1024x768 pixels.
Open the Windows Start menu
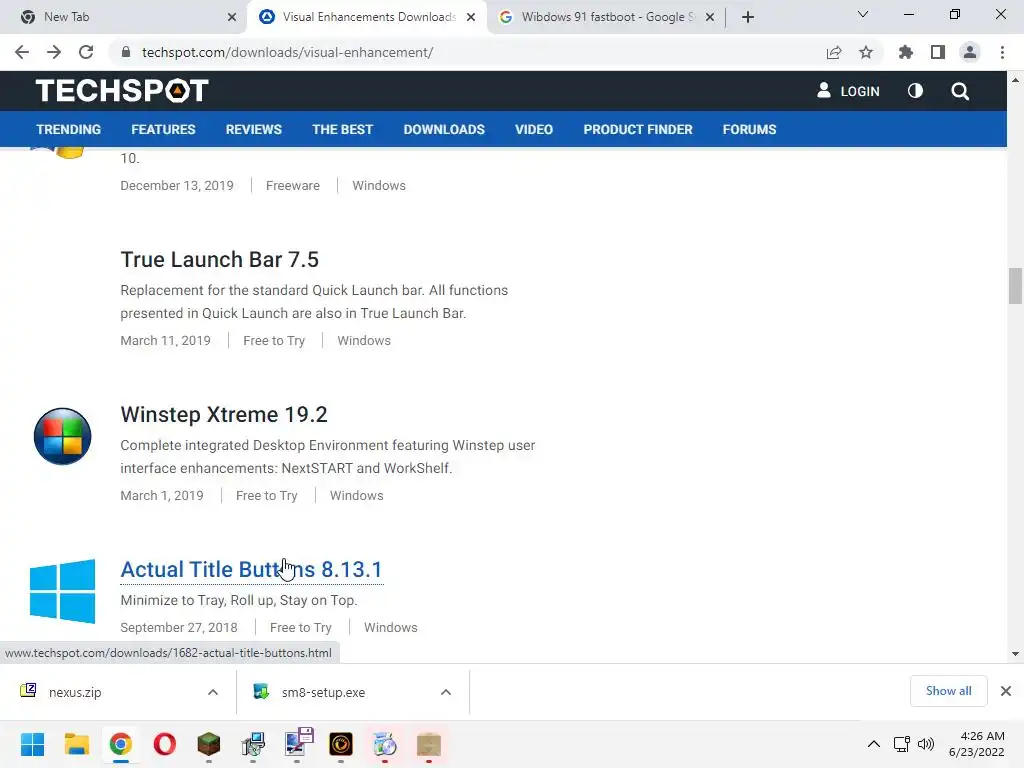(x=32, y=744)
